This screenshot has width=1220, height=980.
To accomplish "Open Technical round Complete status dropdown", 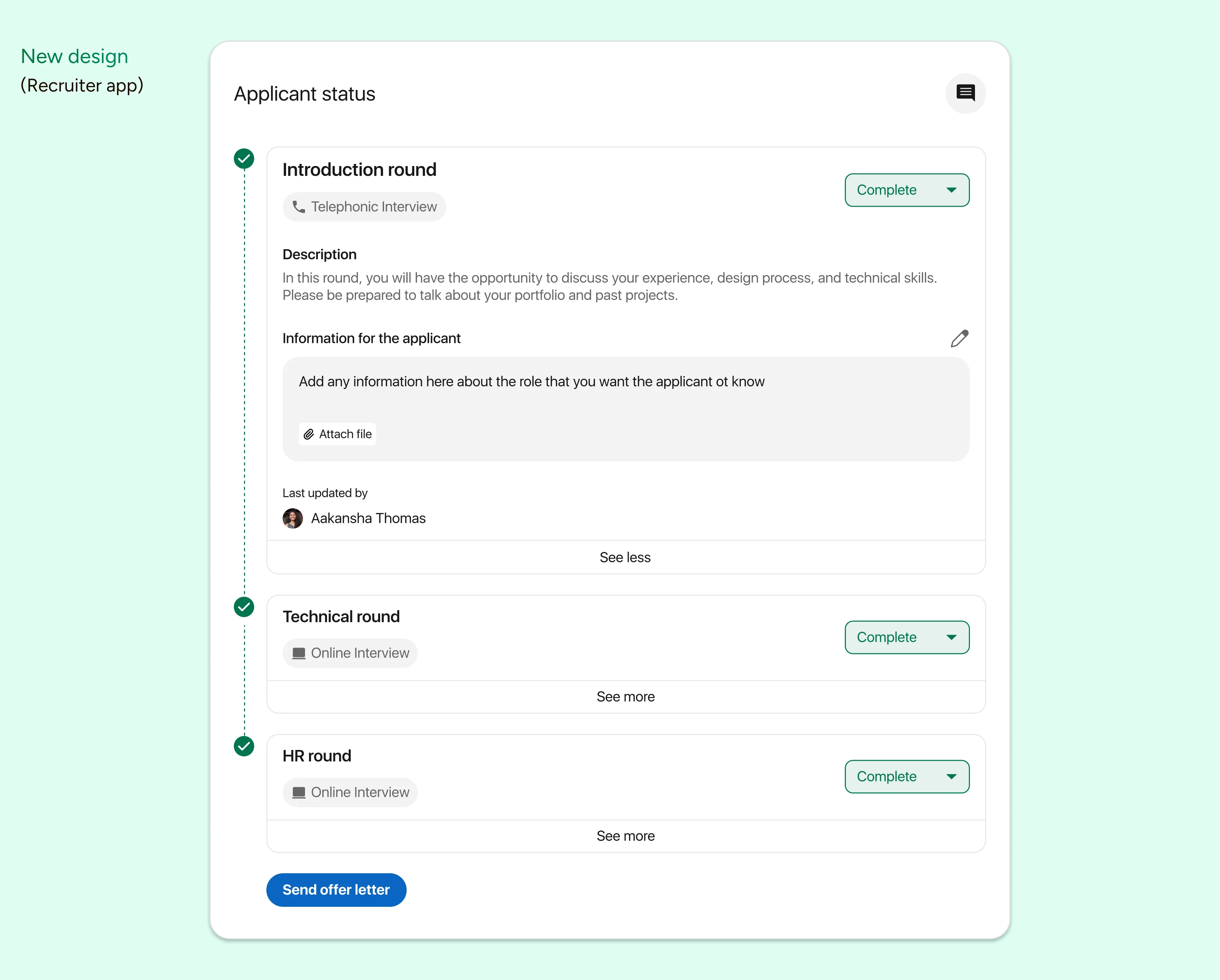I will click(x=907, y=637).
